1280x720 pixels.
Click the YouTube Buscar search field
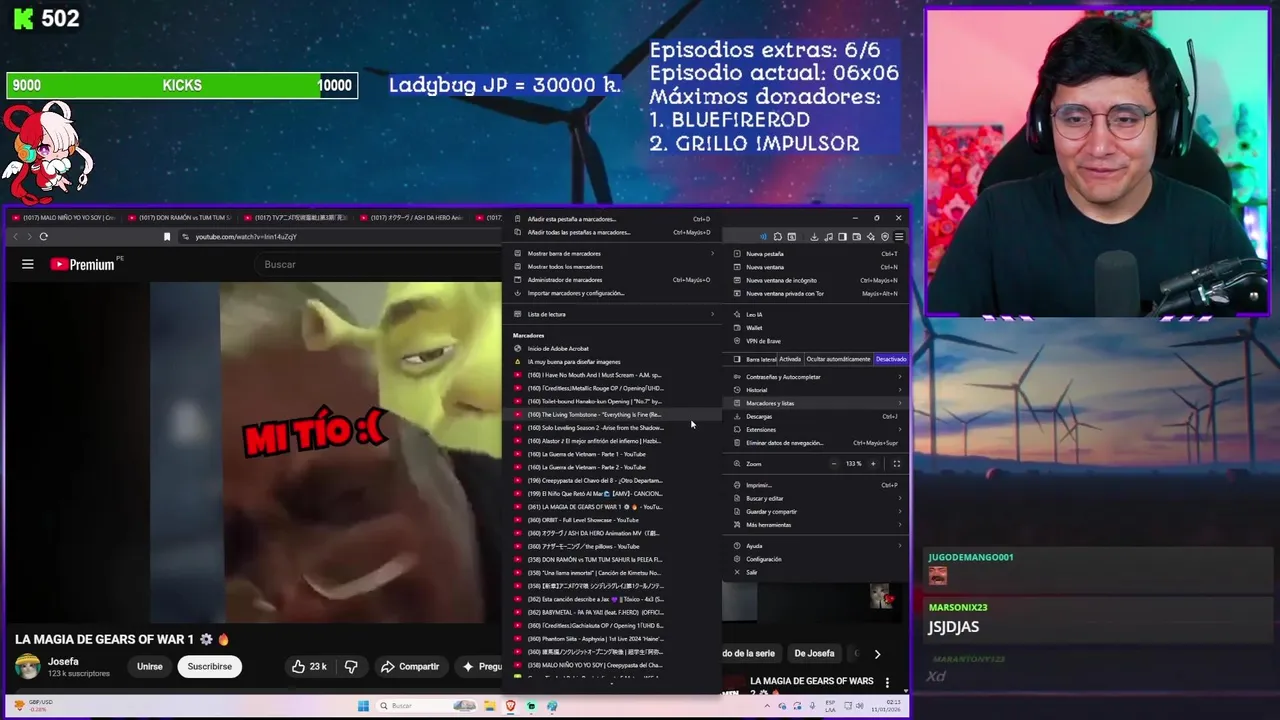tap(380, 264)
